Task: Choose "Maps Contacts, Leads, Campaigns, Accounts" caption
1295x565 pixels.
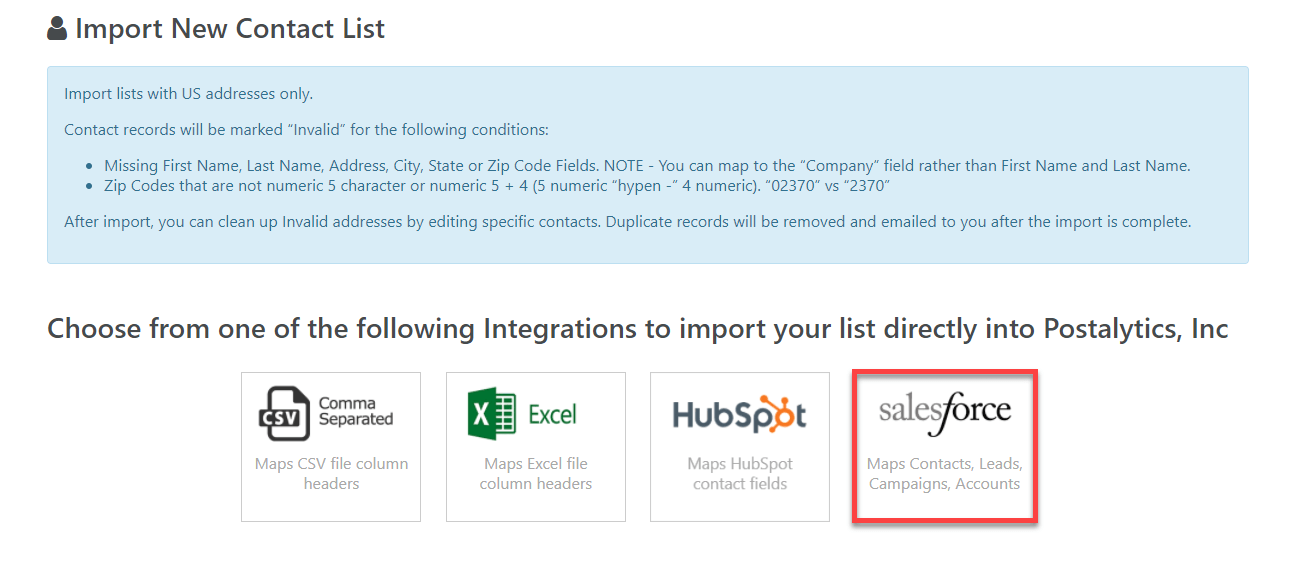Action: pyautogui.click(x=944, y=474)
